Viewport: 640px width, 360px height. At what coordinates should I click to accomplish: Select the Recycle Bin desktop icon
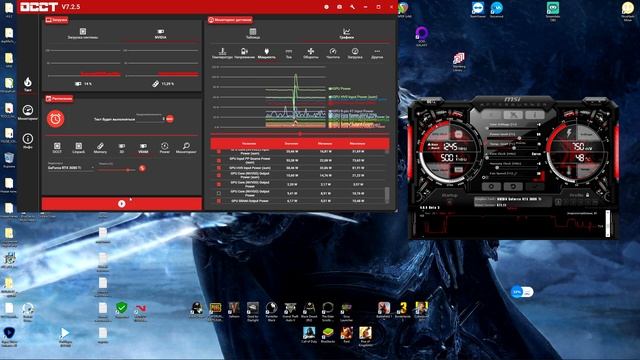pyautogui.click(x=9, y=160)
